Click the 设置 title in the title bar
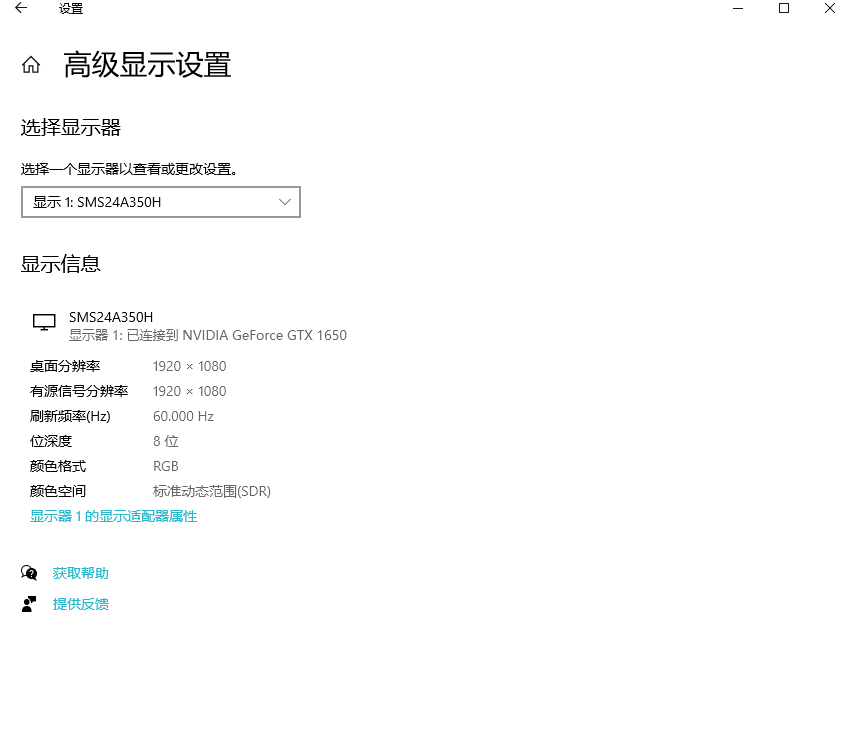Image resolution: width=847 pixels, height=756 pixels. [x=72, y=9]
